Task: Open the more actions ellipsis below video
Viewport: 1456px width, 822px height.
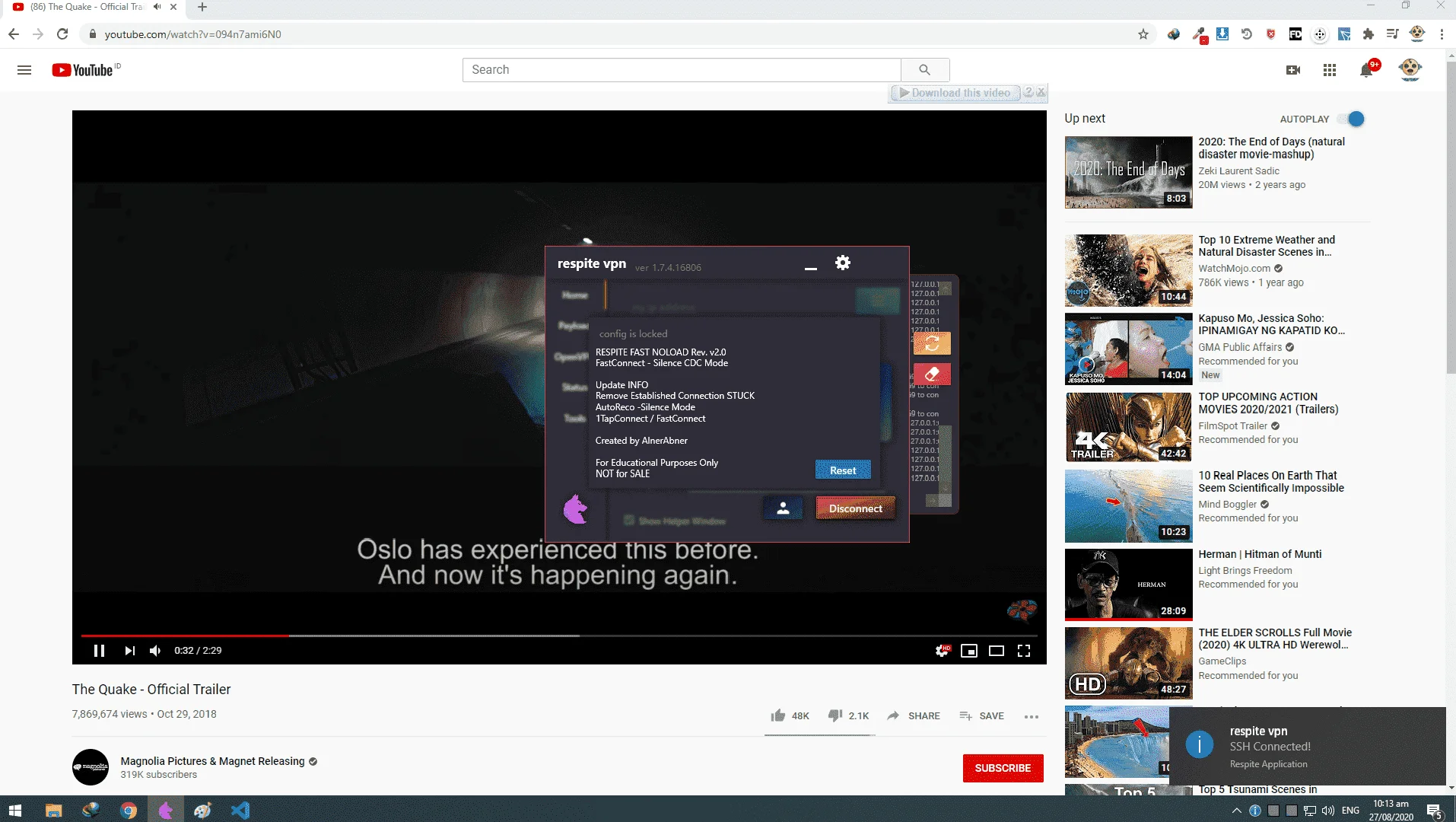Action: click(1032, 716)
